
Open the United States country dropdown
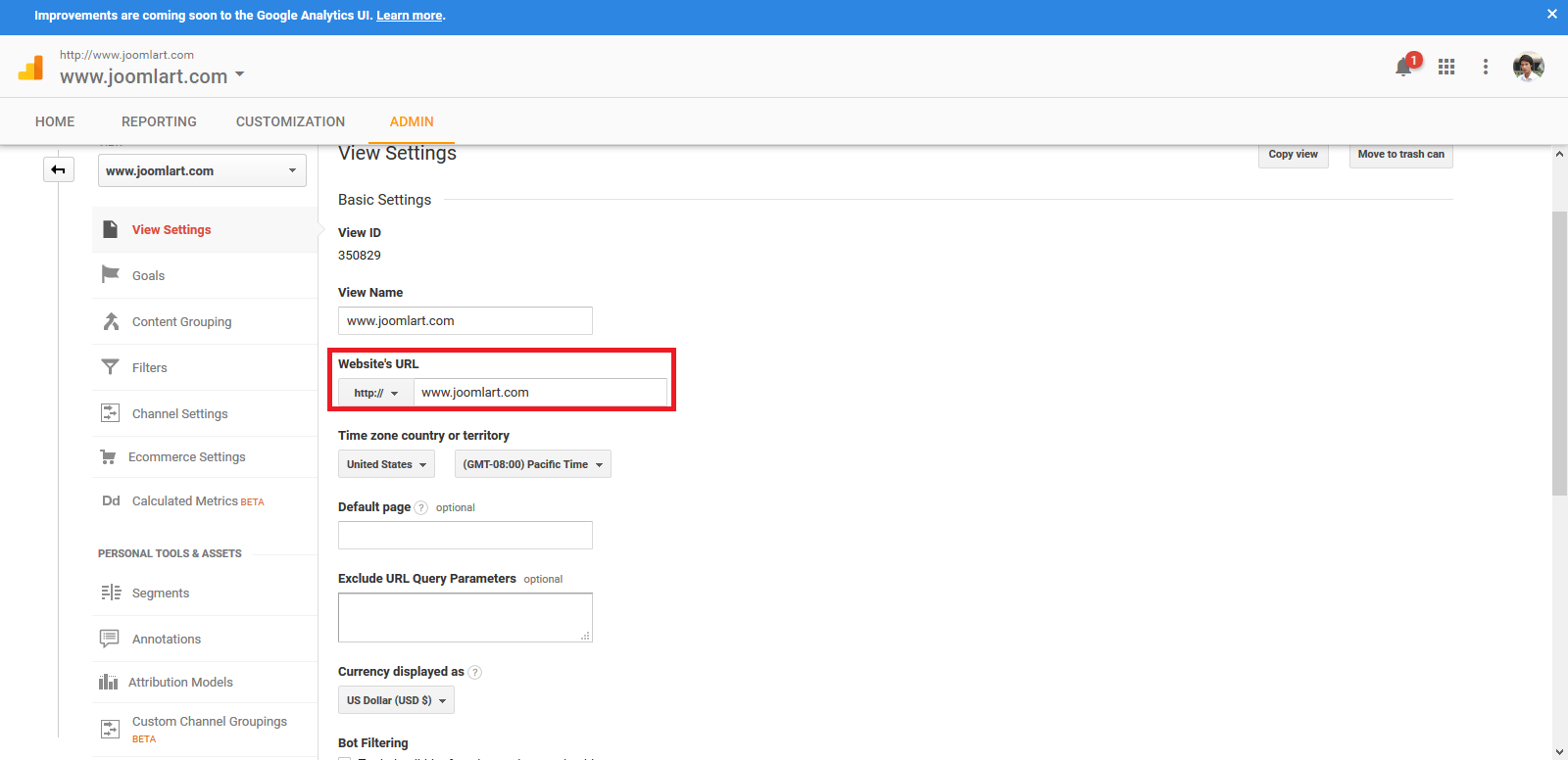click(386, 464)
